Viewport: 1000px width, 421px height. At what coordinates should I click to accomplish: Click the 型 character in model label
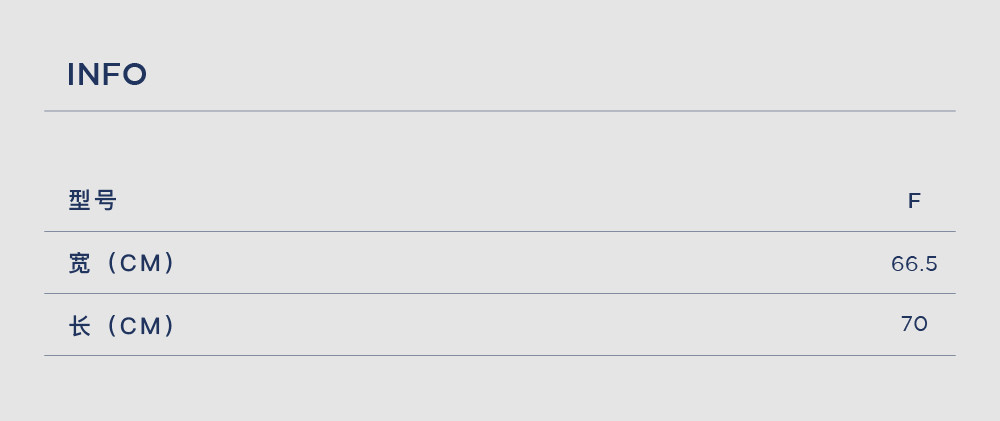point(80,201)
